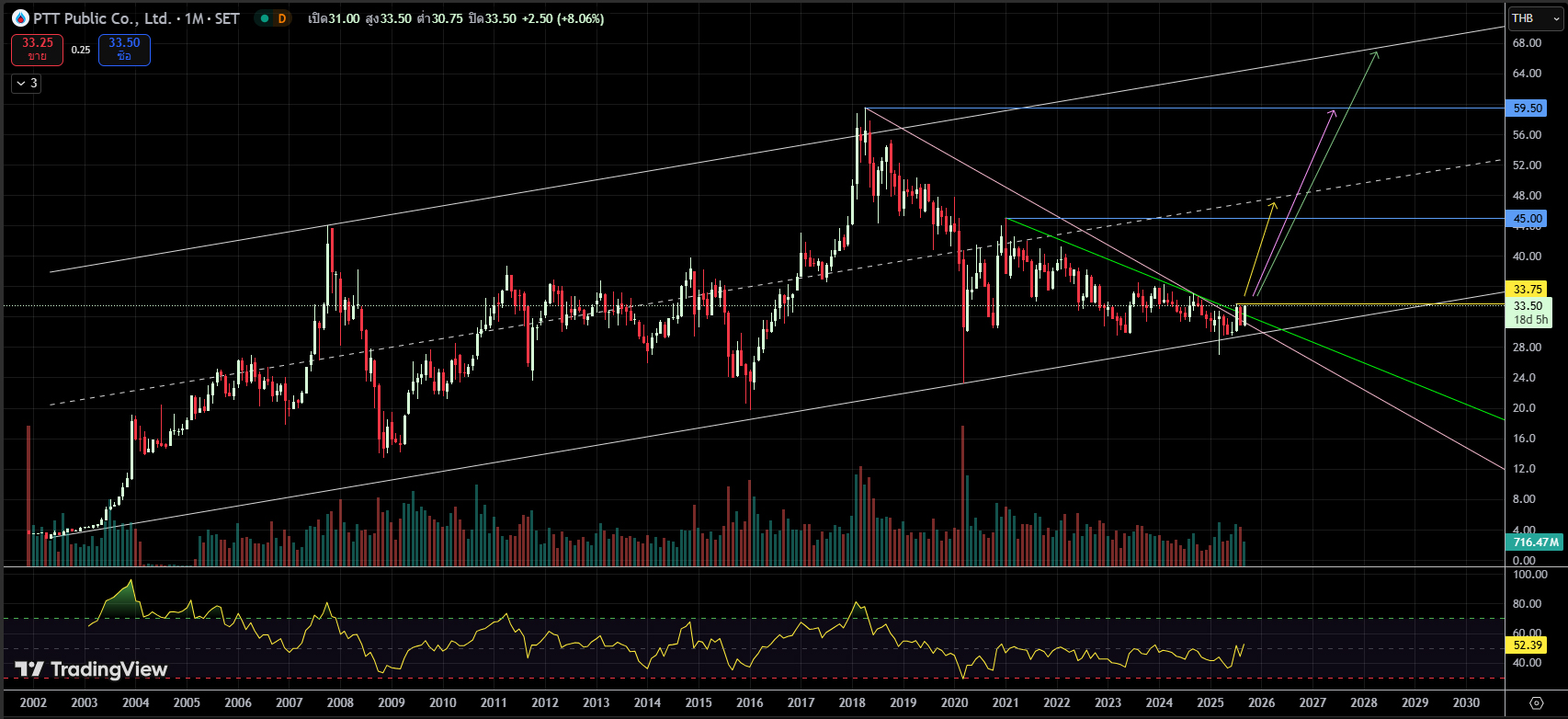Click the low price value 30.75
The width and height of the screenshot is (1568, 719).
coord(448,18)
